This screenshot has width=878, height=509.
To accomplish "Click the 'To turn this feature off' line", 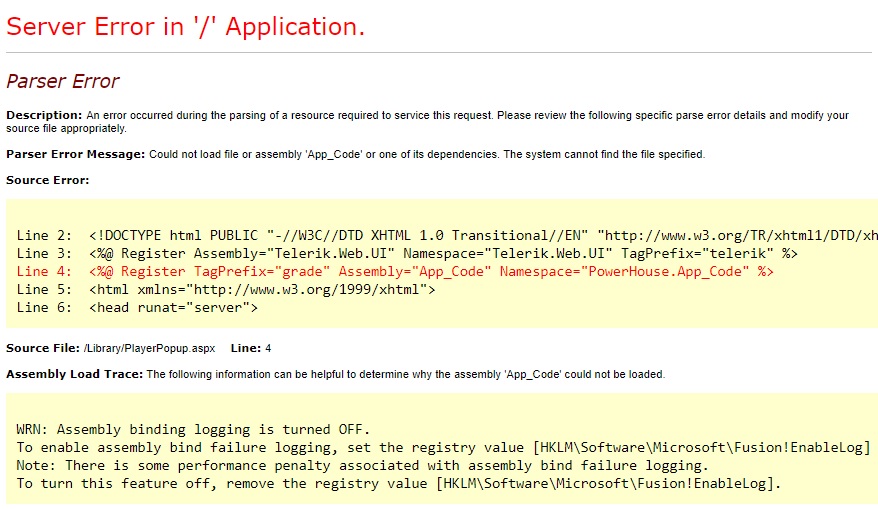I will tap(398, 484).
